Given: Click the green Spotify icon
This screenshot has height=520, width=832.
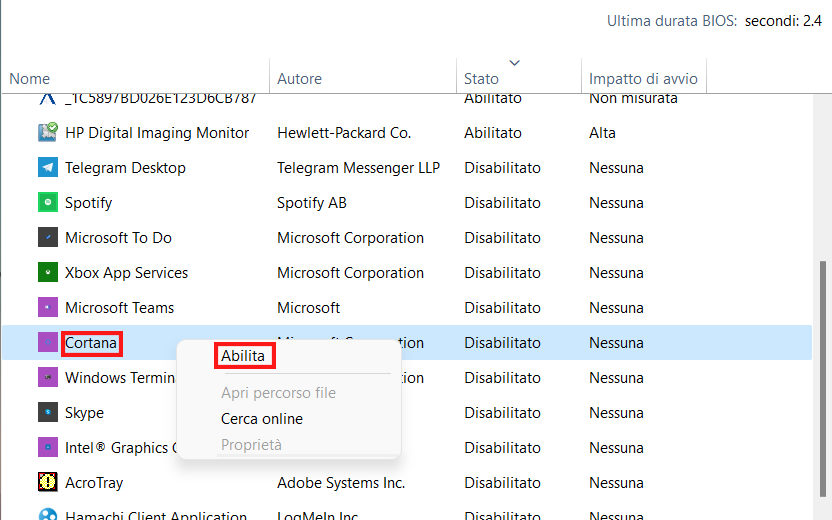Looking at the screenshot, I should coord(47,202).
